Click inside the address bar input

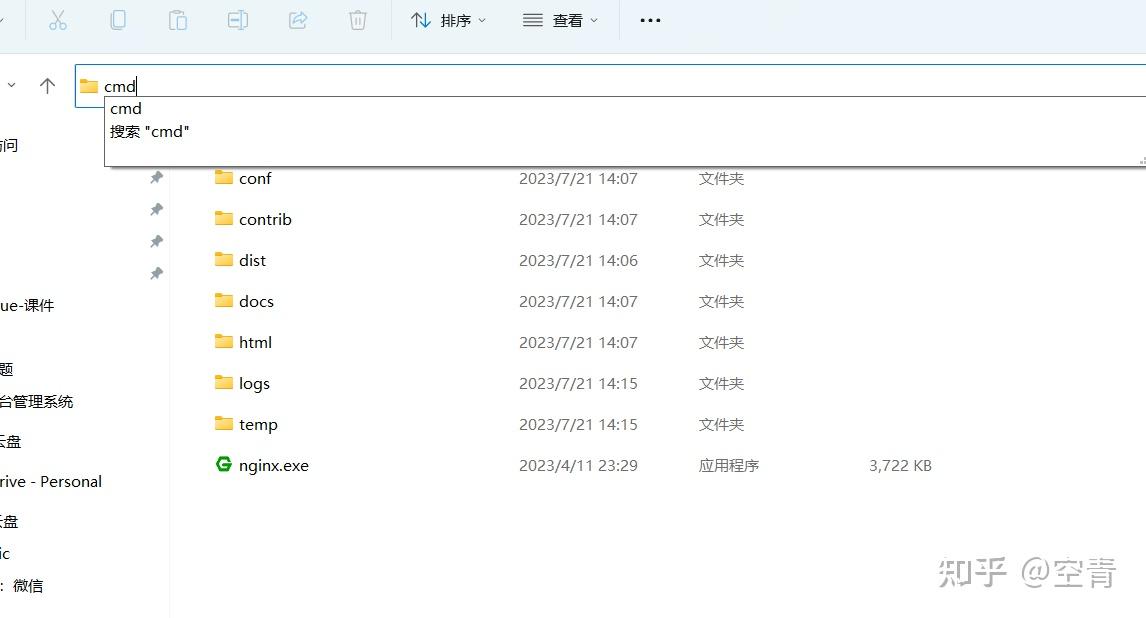pos(300,85)
